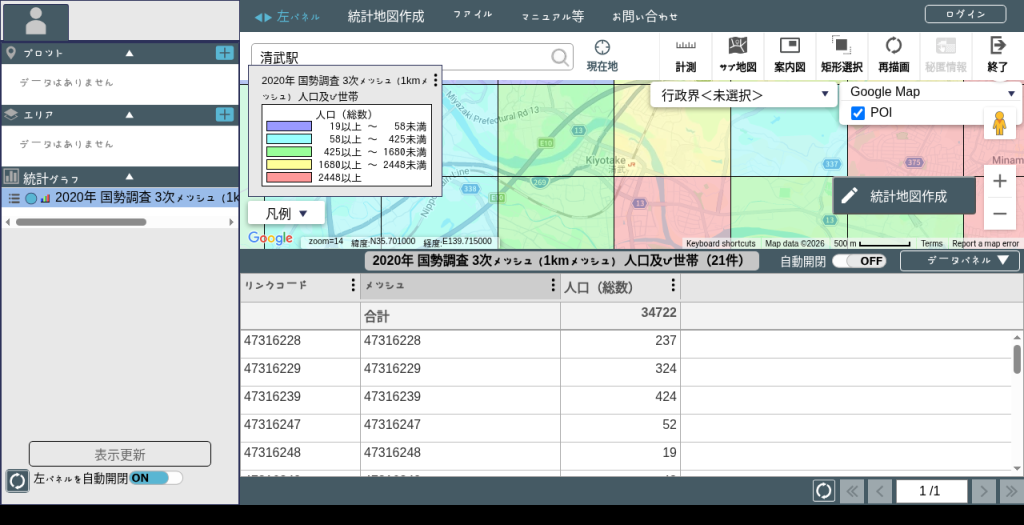The width and height of the screenshot is (1024, 525).
Task: Open the マニュアル等 menu
Action: click(552, 16)
